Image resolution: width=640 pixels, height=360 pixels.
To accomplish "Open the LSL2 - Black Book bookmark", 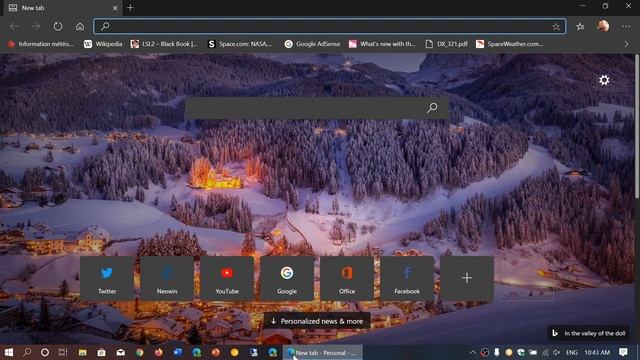I will [164, 44].
